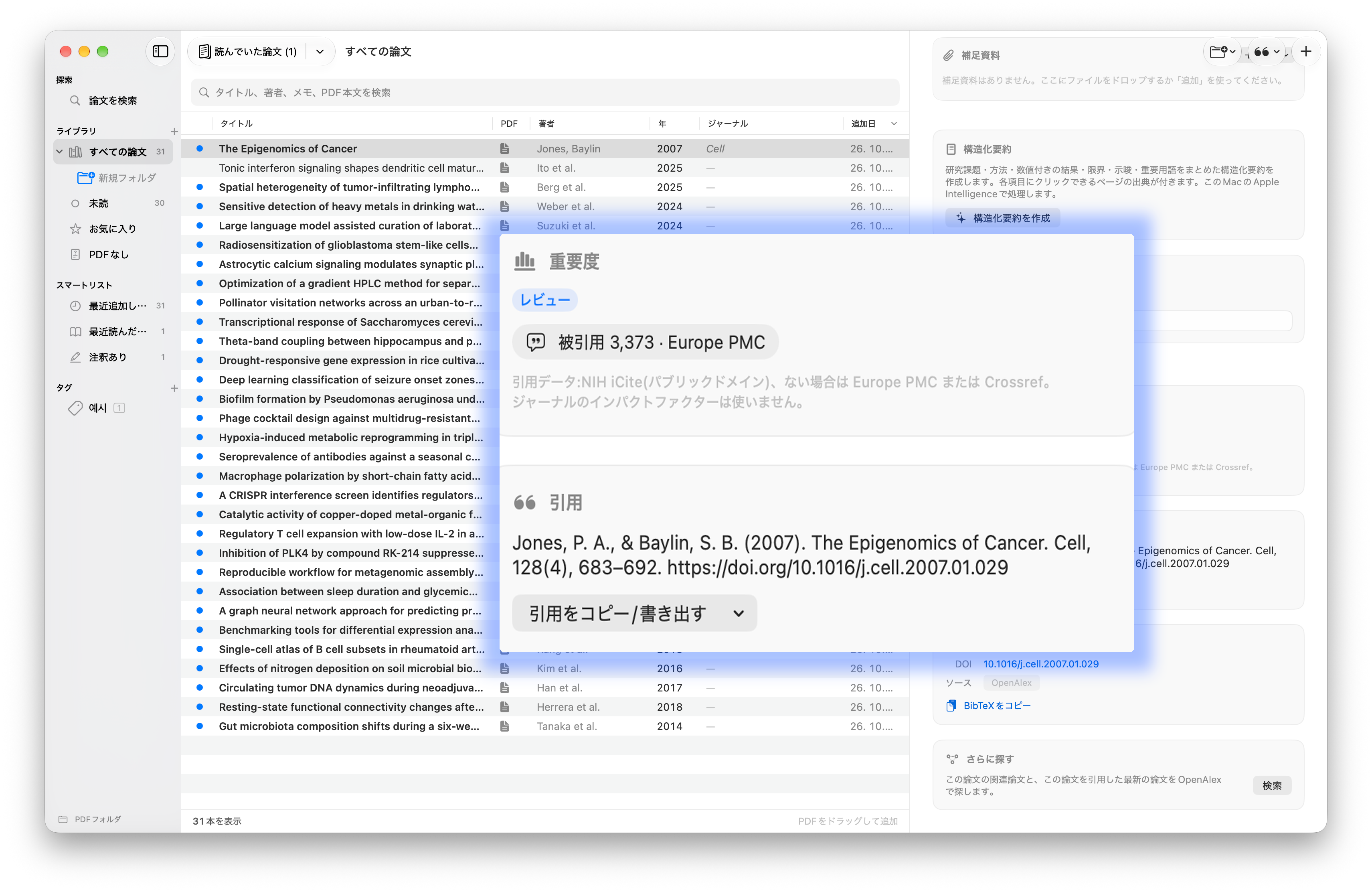Toggle unread dot for Circulating tumor DNA row
The height and width of the screenshot is (892, 1372).
199,687
